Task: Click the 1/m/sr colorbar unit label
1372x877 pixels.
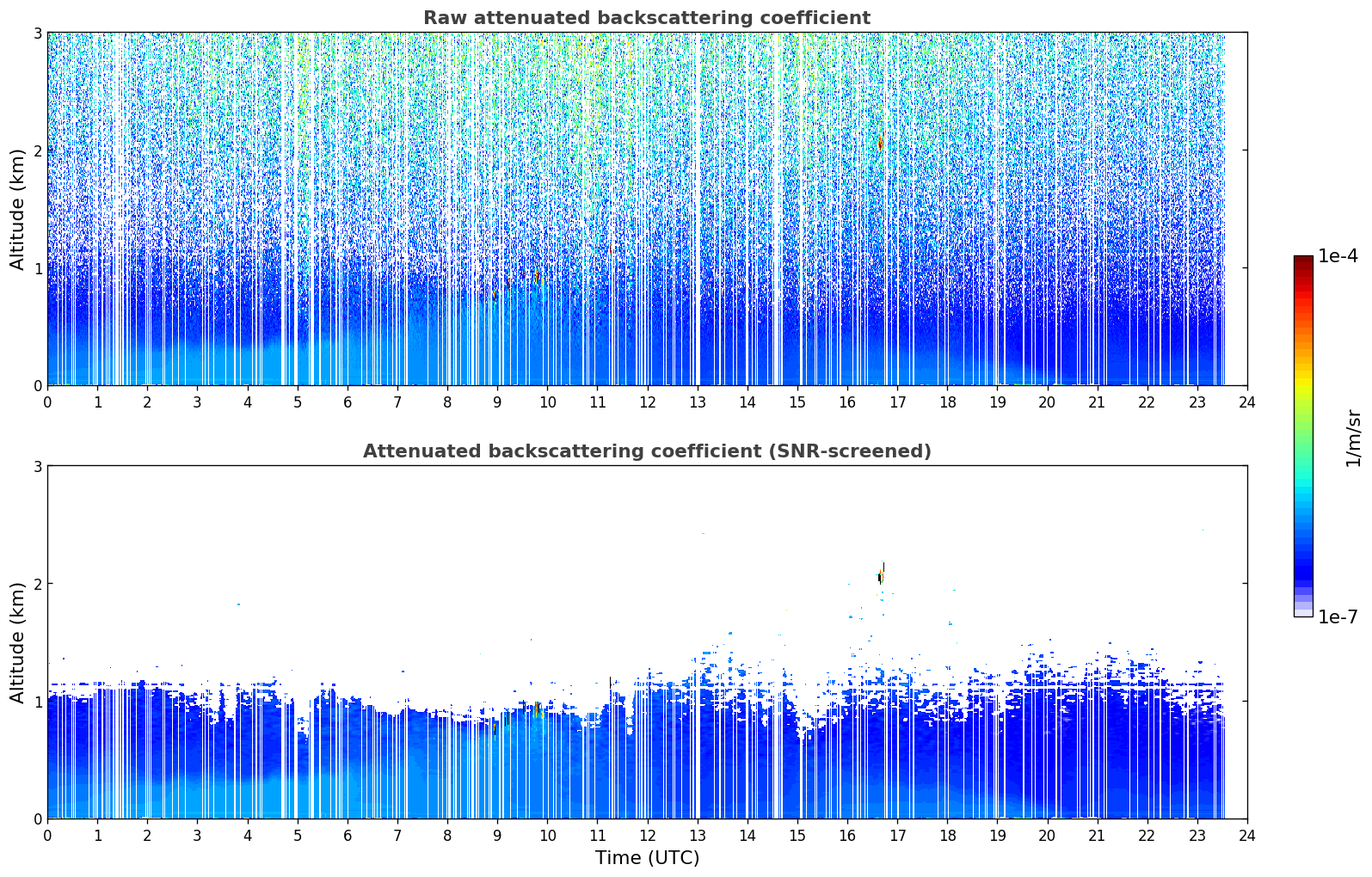Action: click(1353, 437)
